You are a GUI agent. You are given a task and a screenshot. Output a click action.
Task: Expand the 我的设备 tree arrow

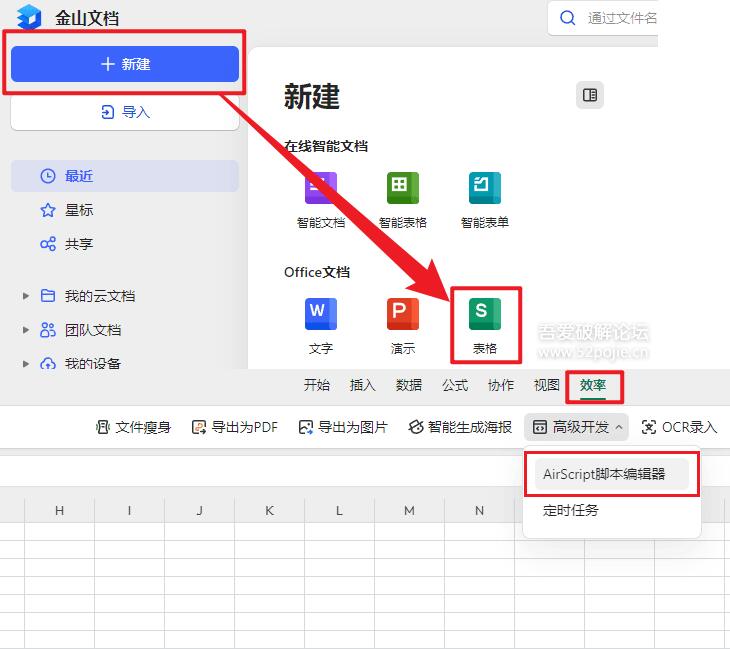(x=26, y=364)
